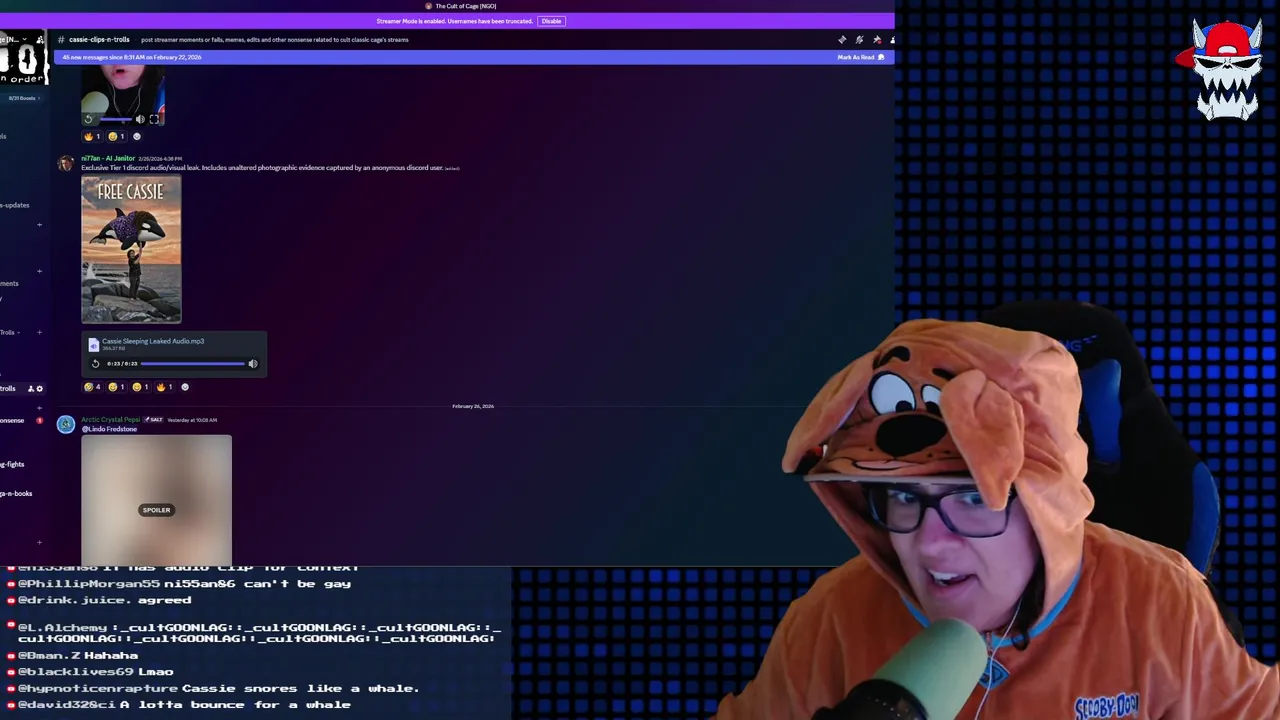The width and height of the screenshot is (1280, 720).
Task: Open Cassie Sleeping Leaked Audio.mp3 file link
Action: coord(153,341)
